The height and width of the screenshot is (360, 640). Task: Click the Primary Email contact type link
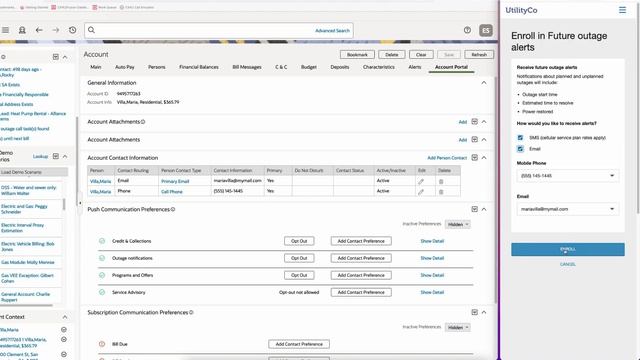click(175, 181)
